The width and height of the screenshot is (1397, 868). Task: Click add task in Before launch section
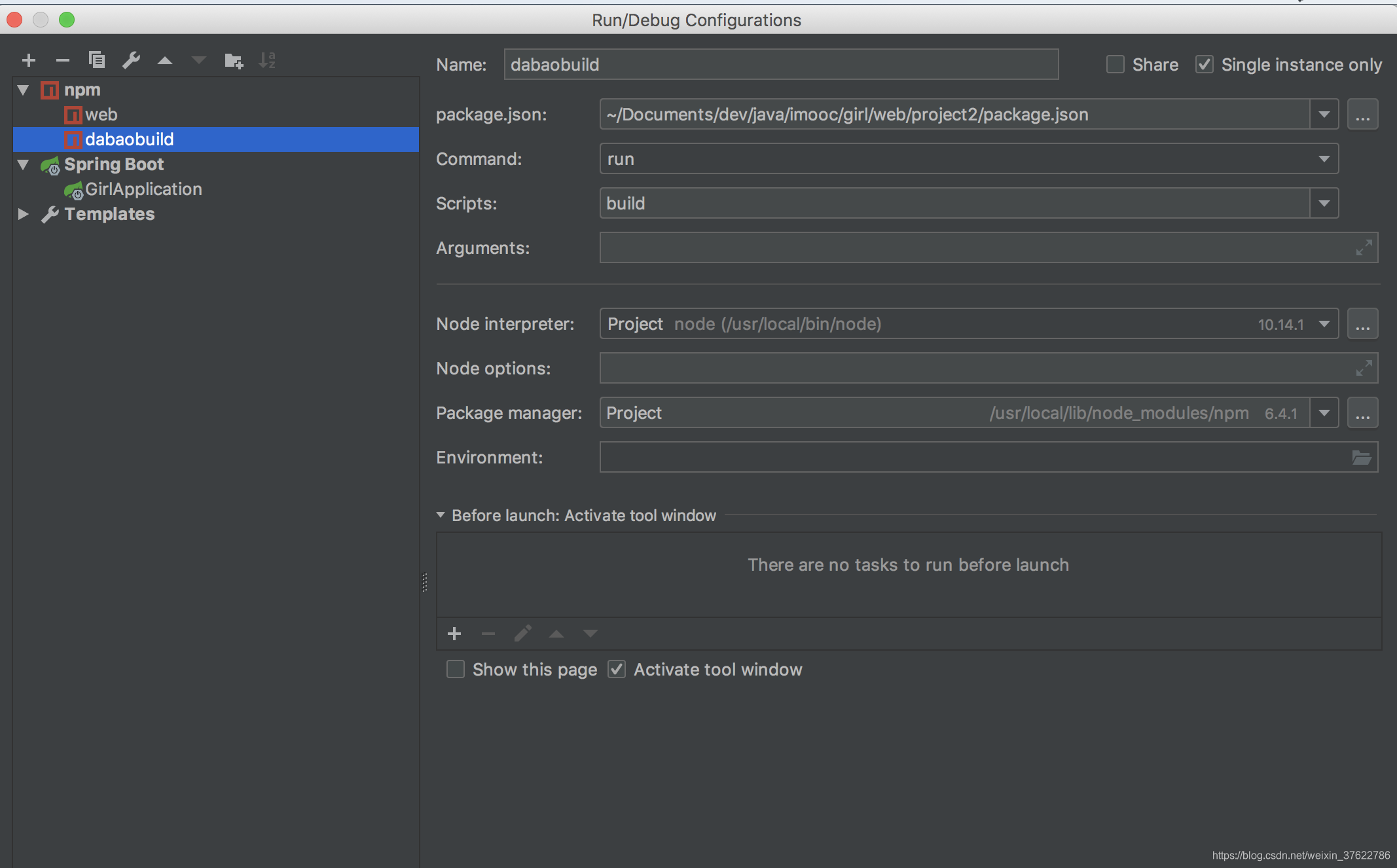click(455, 633)
